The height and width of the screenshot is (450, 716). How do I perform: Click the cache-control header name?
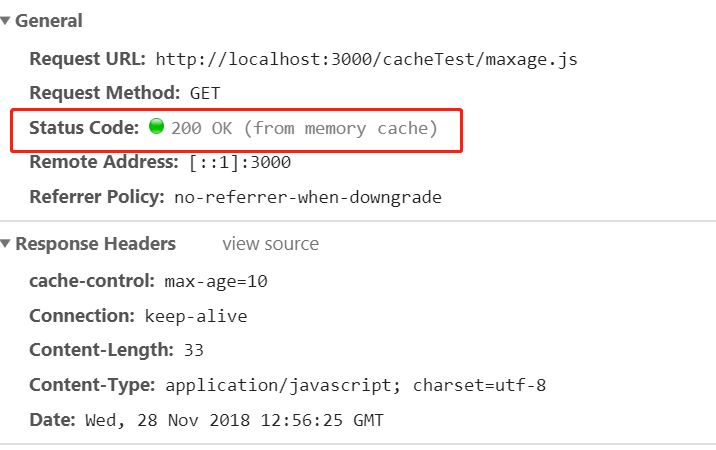92,281
